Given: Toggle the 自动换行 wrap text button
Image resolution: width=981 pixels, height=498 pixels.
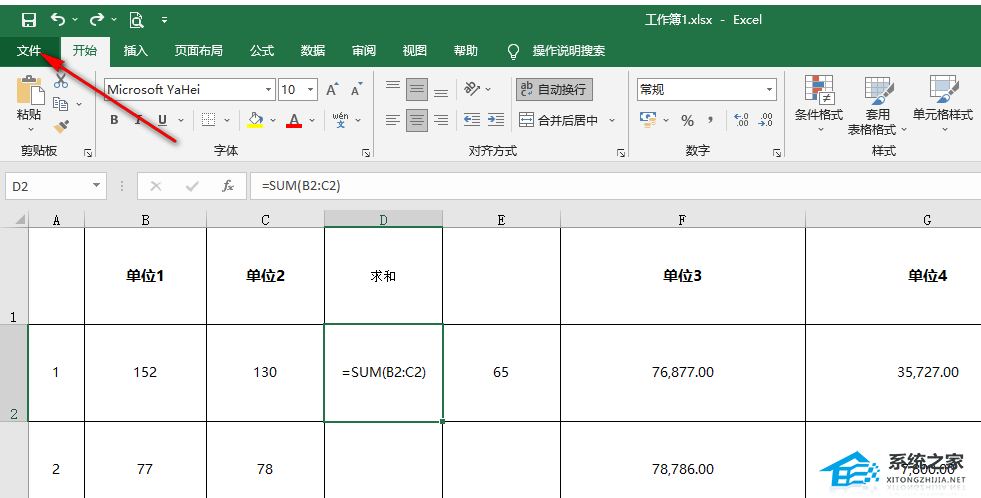Looking at the screenshot, I should coord(554,90).
